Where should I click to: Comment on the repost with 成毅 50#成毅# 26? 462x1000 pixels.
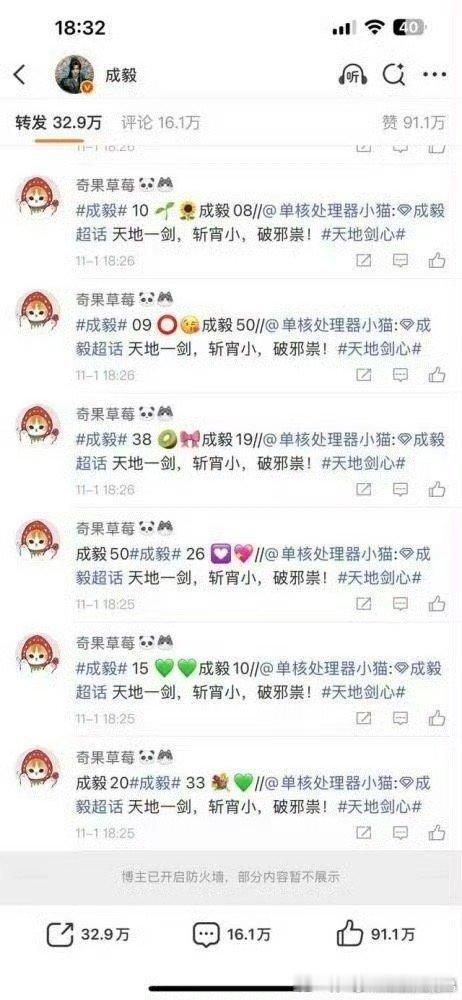click(x=401, y=603)
